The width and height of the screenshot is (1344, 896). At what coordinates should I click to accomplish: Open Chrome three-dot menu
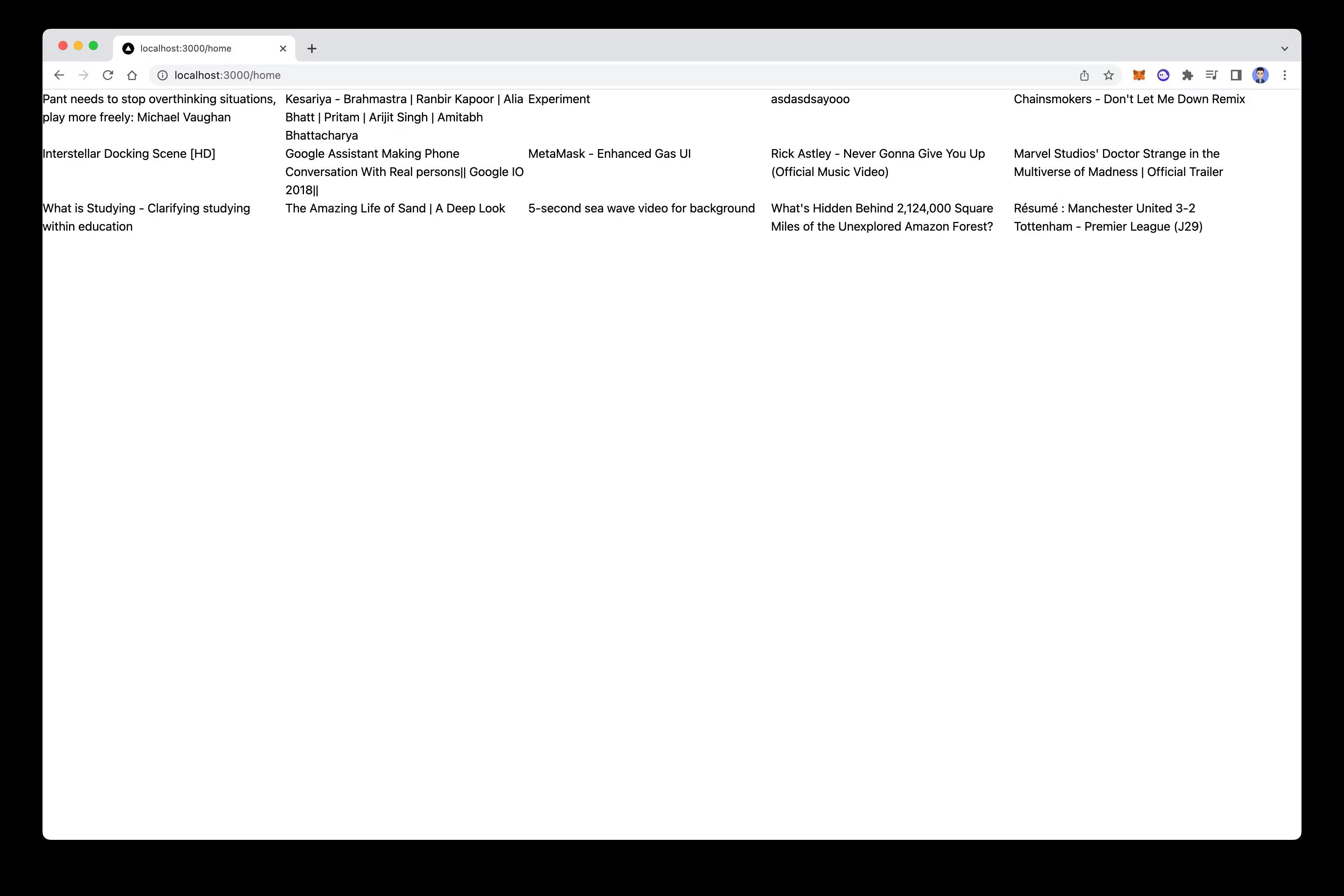(1284, 75)
